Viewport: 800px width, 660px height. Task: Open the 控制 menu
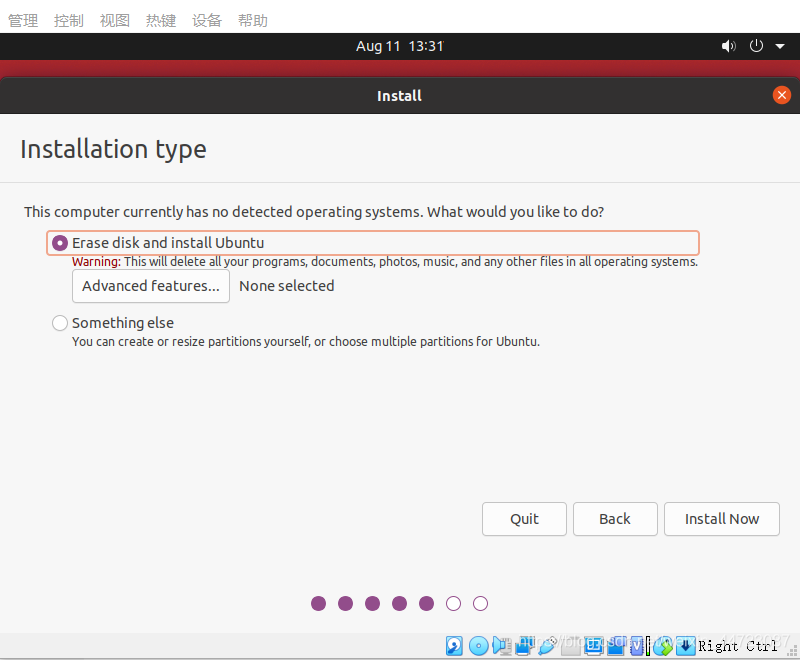tap(69, 20)
